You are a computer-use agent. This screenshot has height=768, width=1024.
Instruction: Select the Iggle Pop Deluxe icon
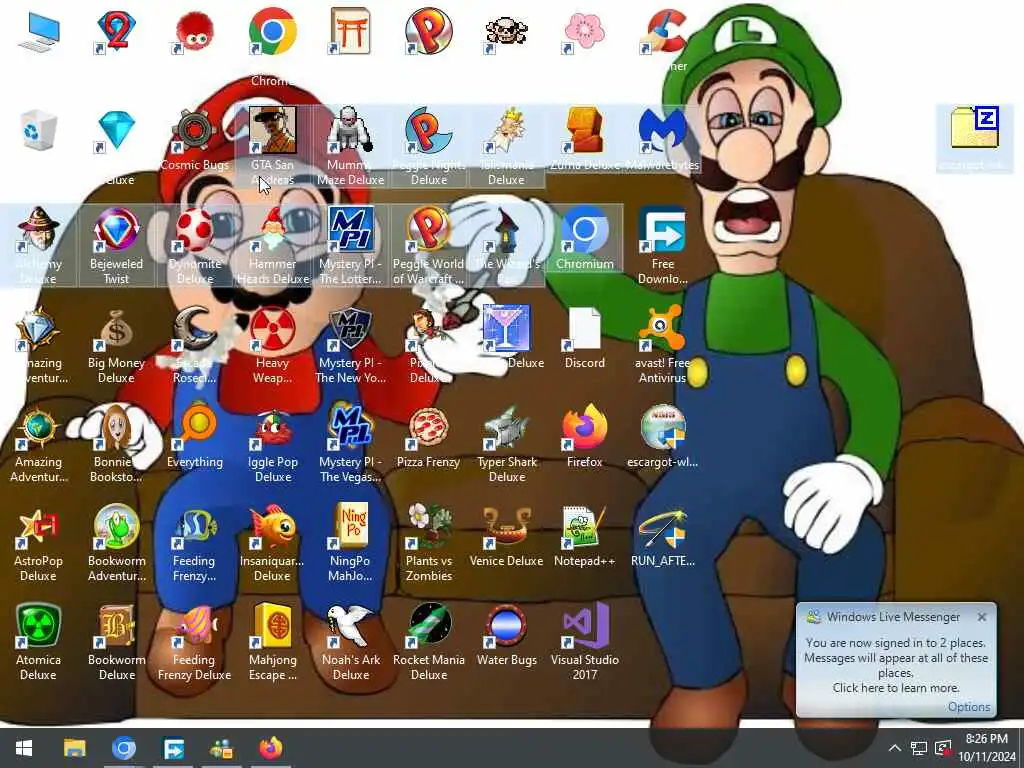coord(272,428)
